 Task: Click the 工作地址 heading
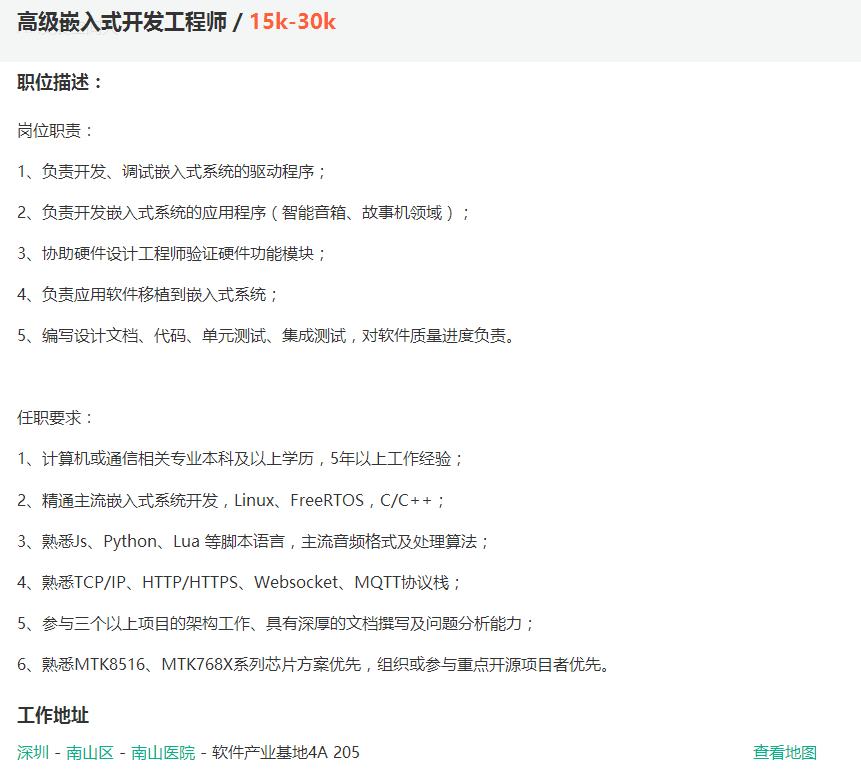[x=53, y=715]
